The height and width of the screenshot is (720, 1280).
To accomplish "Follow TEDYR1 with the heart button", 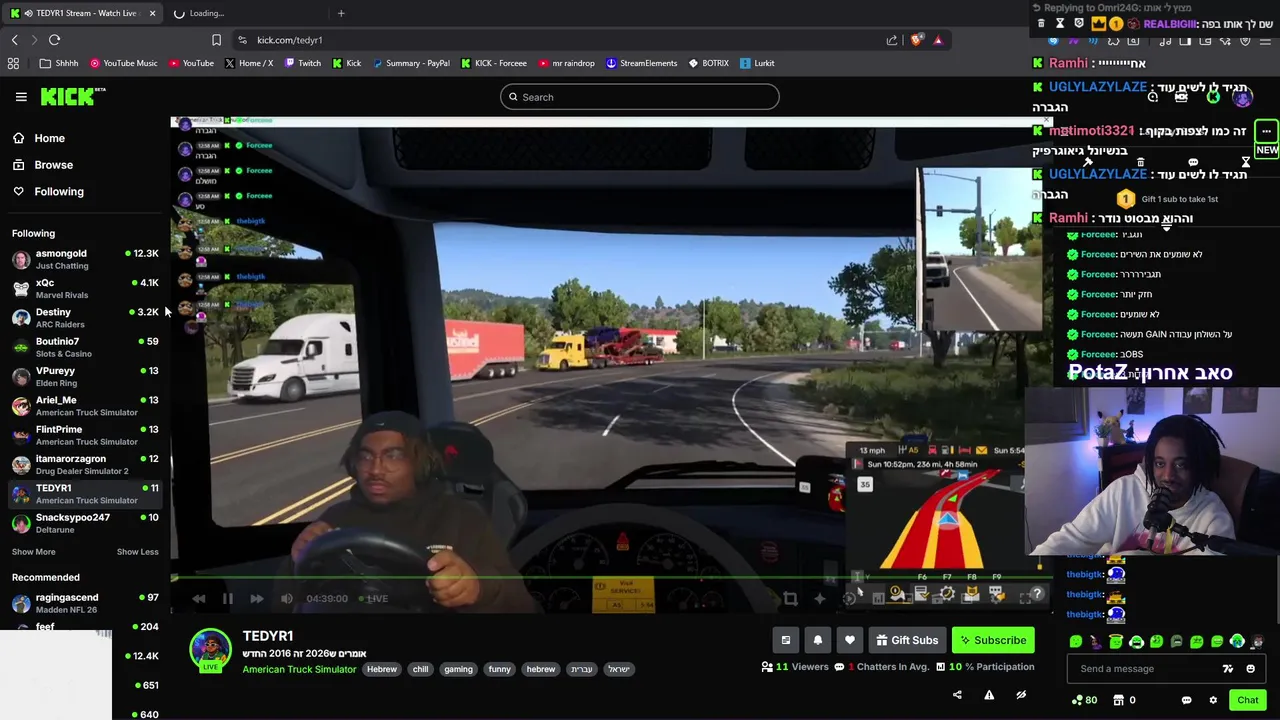I will [850, 640].
